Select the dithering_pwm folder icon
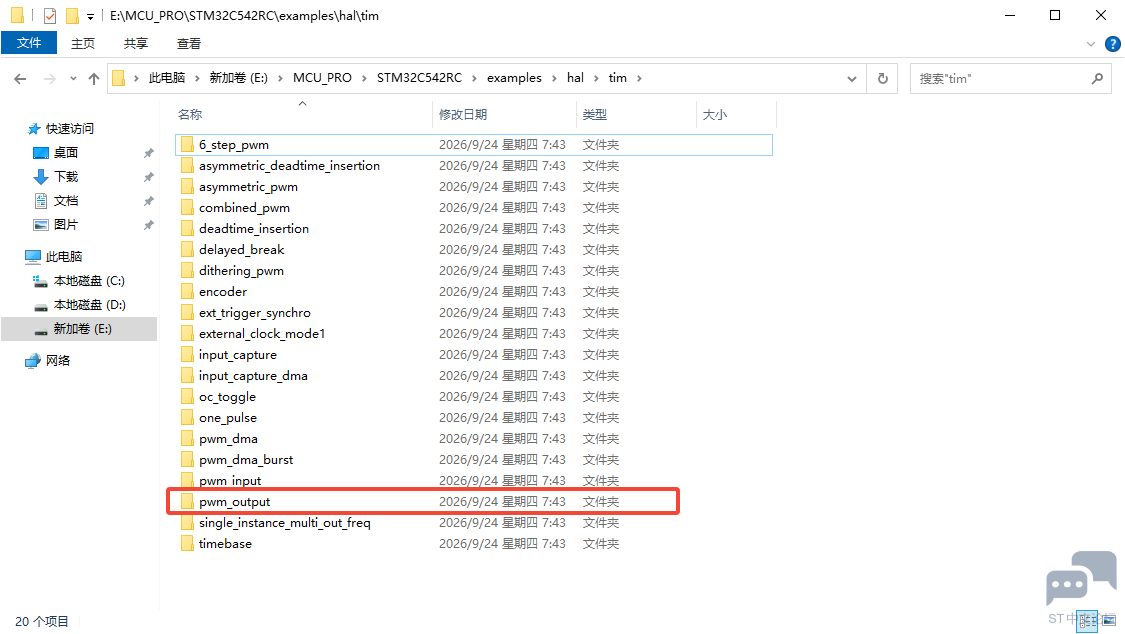Screen dimensions: 1125x634 (187, 271)
